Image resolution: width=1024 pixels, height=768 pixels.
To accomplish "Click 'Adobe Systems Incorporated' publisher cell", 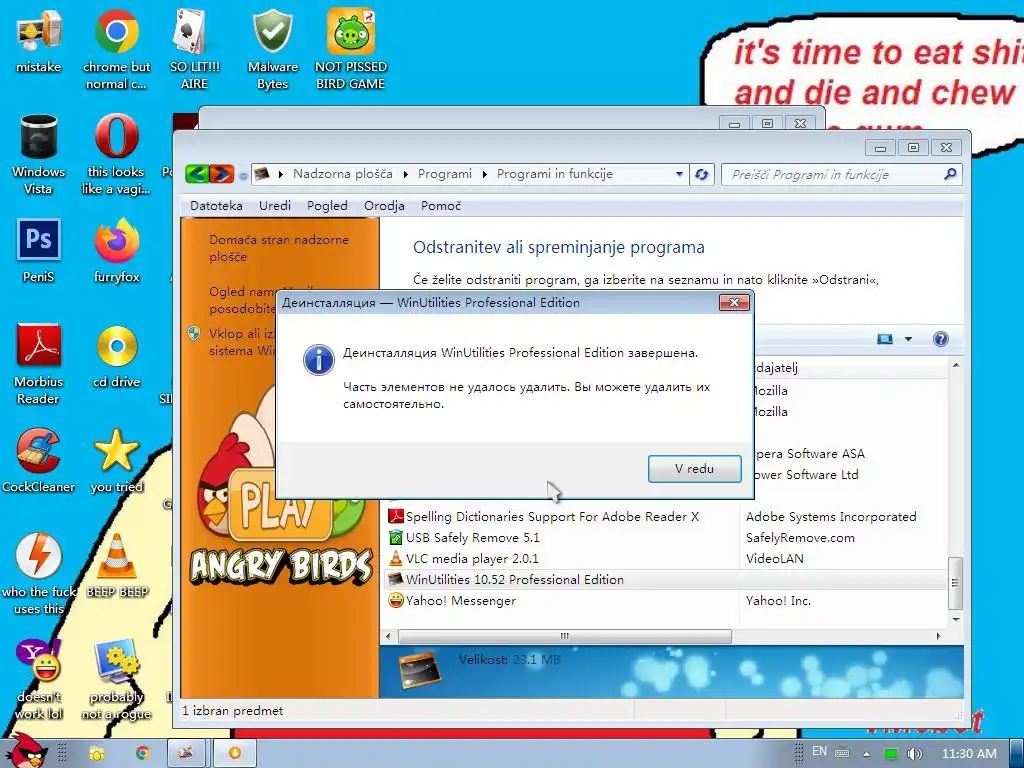I will [x=831, y=517].
